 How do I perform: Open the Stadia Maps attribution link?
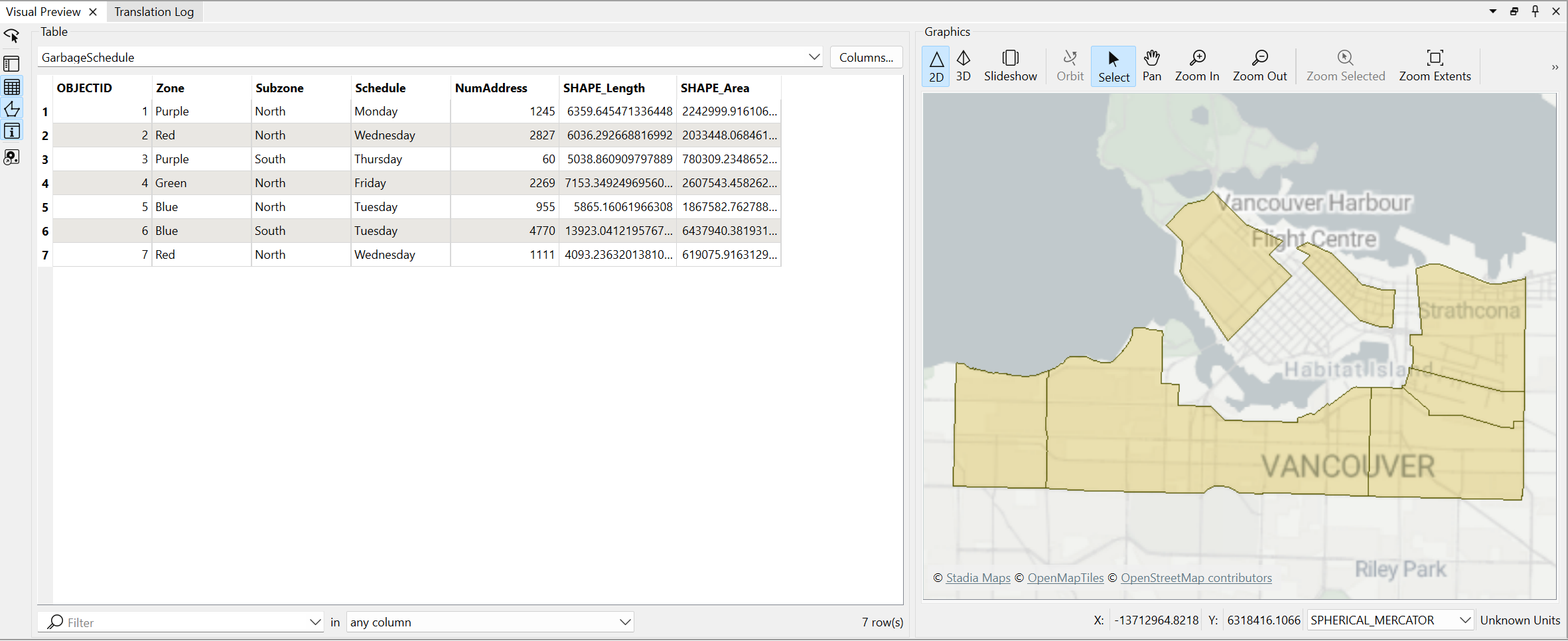tap(977, 577)
